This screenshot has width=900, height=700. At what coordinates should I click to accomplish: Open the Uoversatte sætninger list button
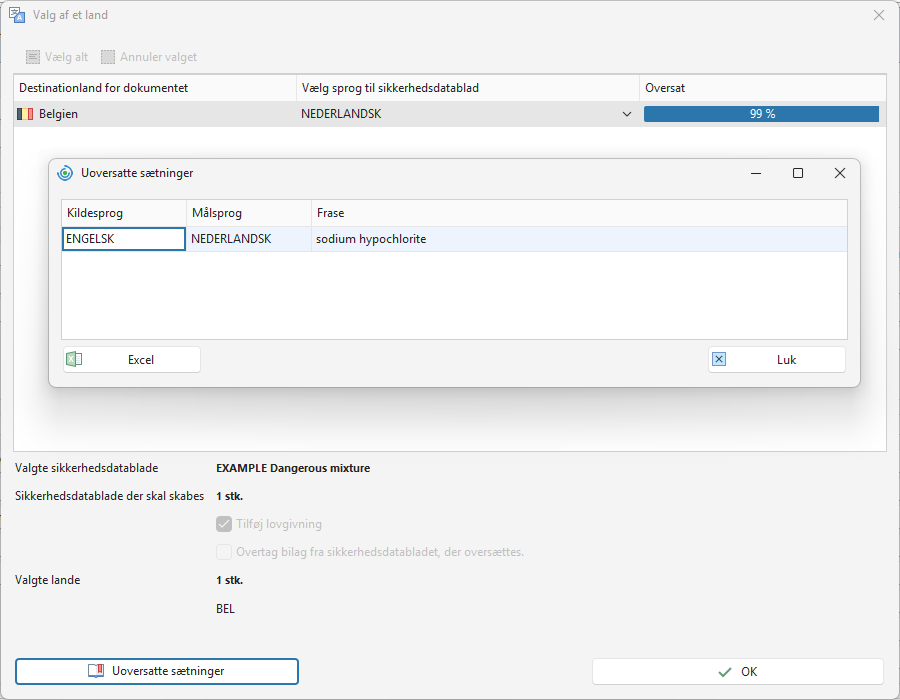pos(157,671)
